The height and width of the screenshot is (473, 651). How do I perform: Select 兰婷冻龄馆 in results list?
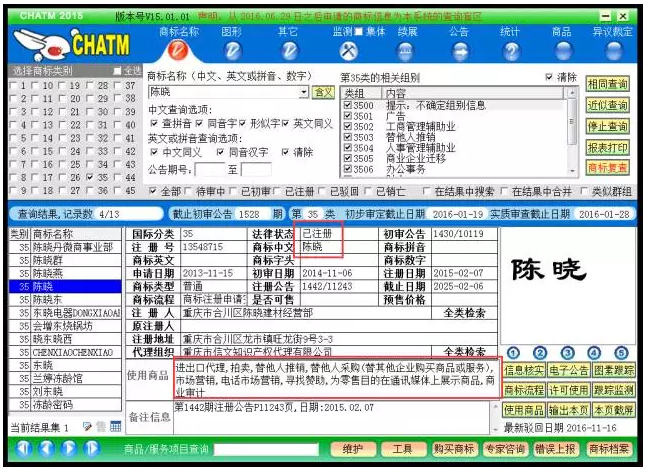(66, 379)
